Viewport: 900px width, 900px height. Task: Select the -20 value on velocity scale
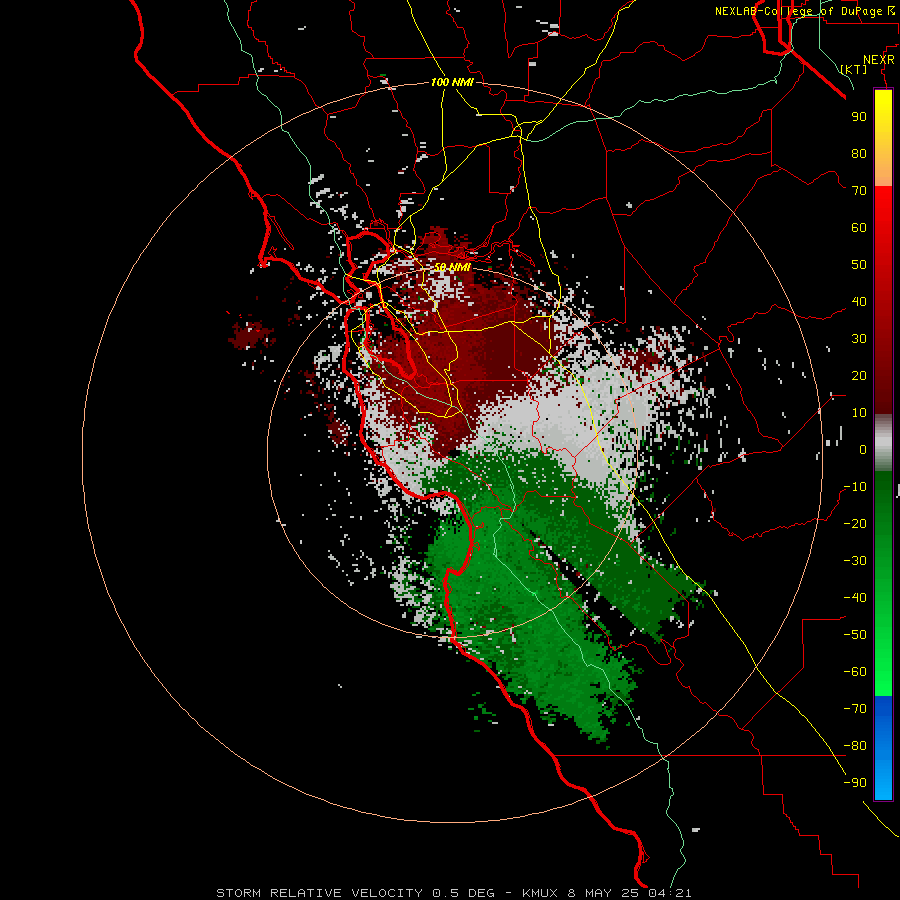(855, 523)
